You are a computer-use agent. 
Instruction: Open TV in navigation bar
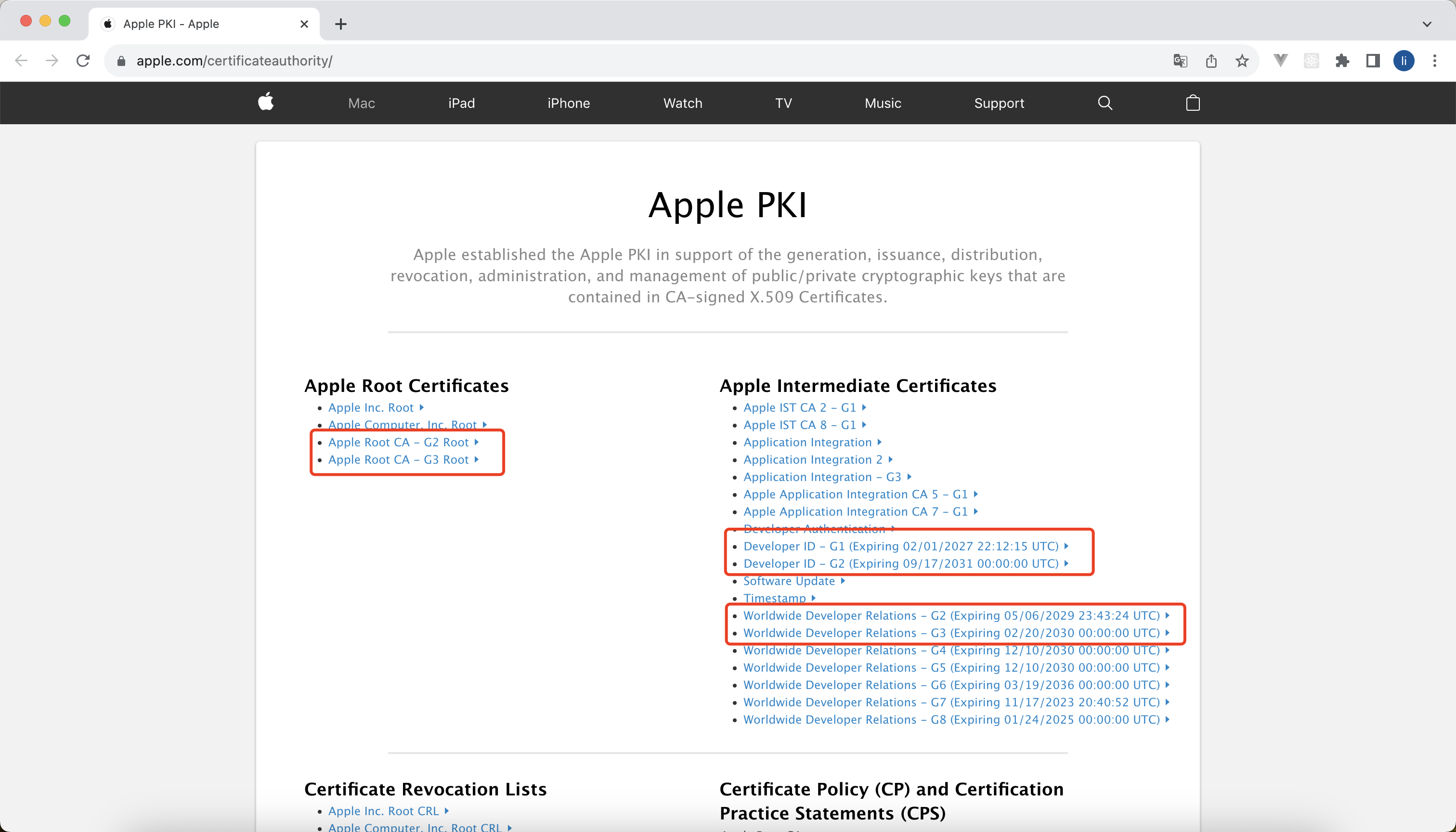783,104
